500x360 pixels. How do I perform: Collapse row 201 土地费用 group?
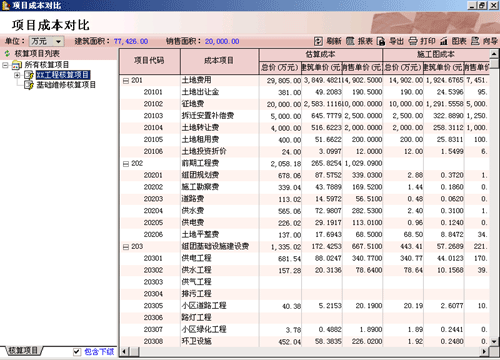[x=126, y=81]
